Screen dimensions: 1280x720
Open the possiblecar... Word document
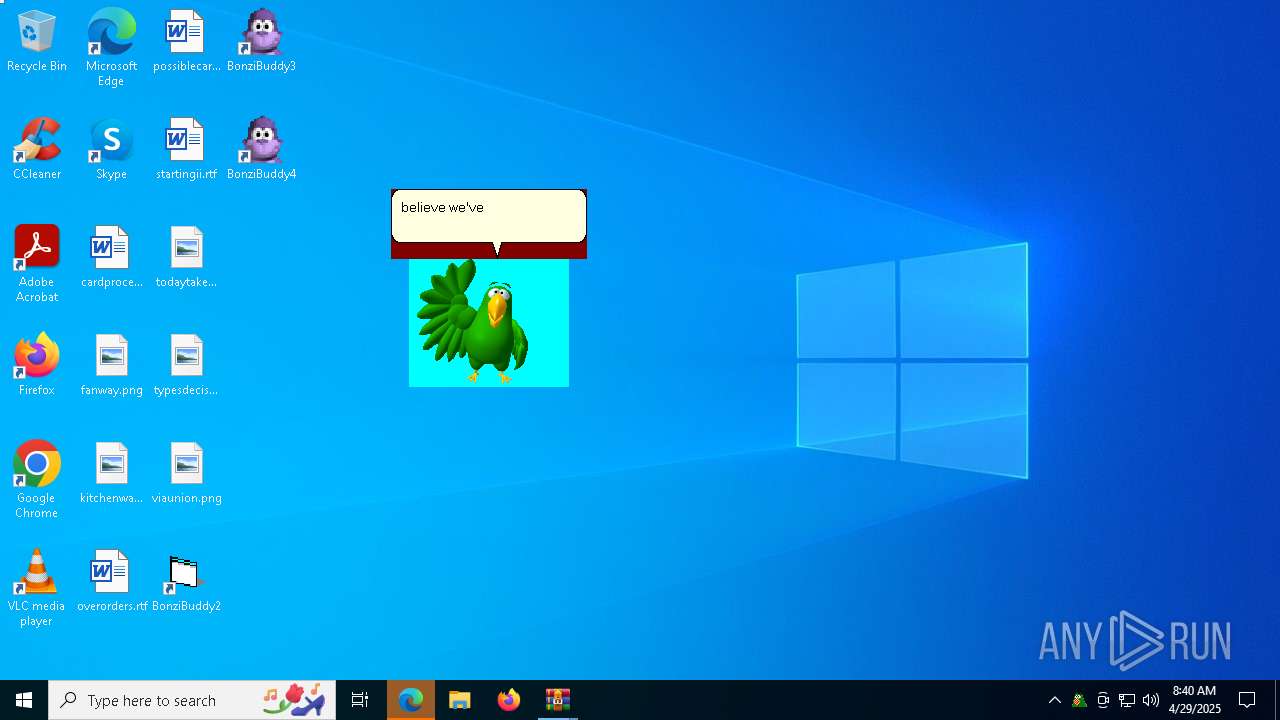186,42
